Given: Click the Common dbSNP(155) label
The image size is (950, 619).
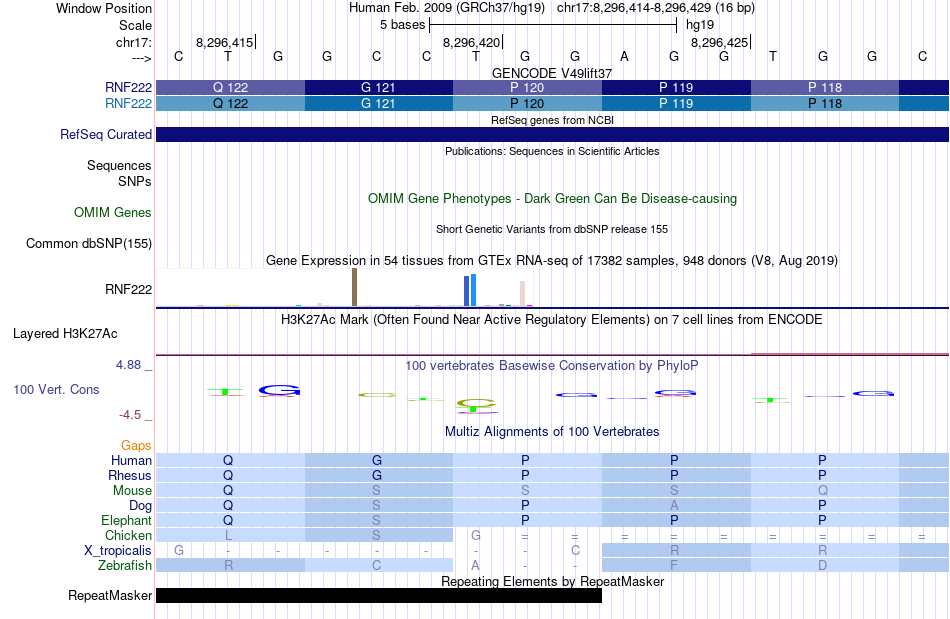Looking at the screenshot, I should tap(89, 243).
